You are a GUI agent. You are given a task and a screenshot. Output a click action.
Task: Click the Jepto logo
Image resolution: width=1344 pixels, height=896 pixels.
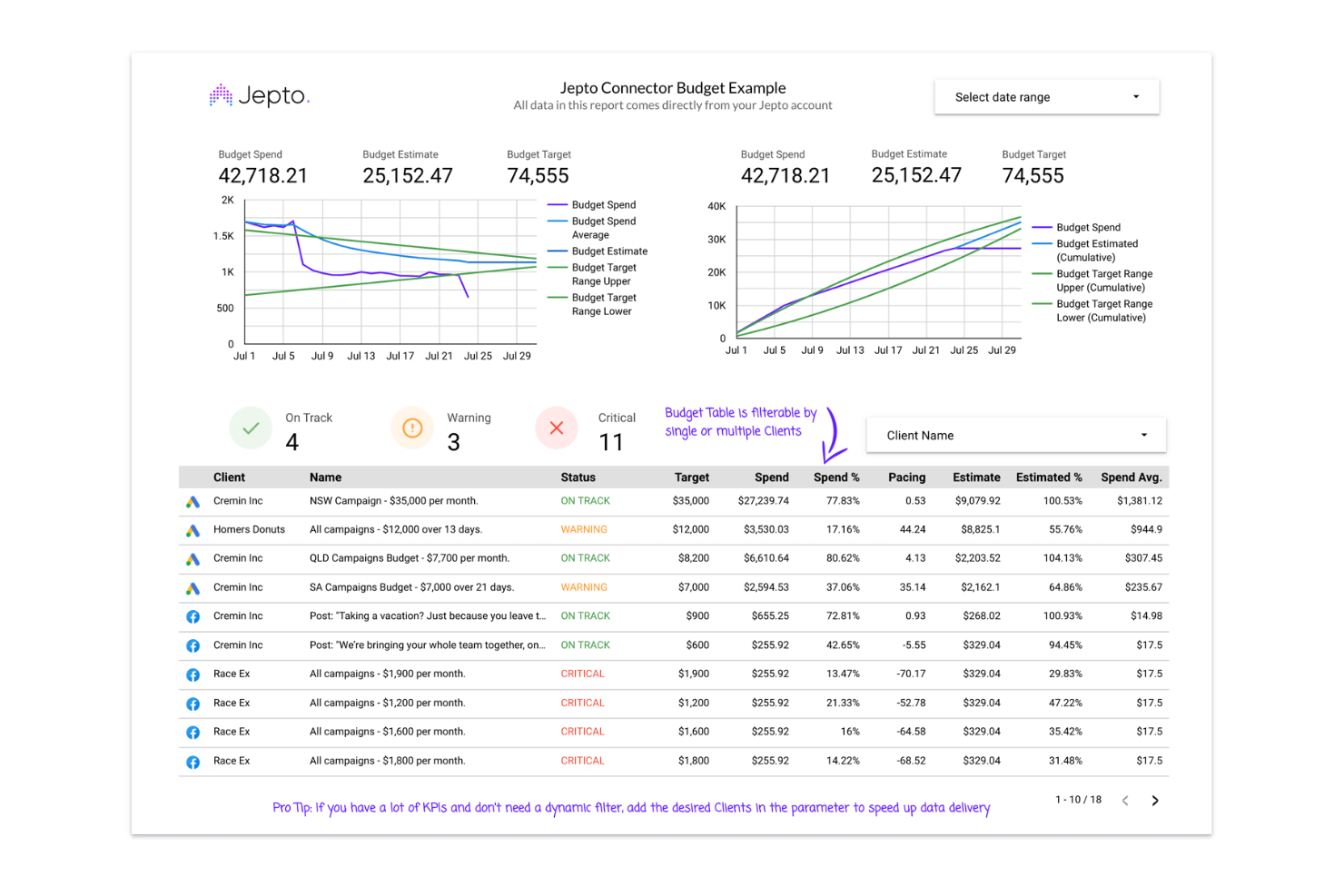click(259, 94)
